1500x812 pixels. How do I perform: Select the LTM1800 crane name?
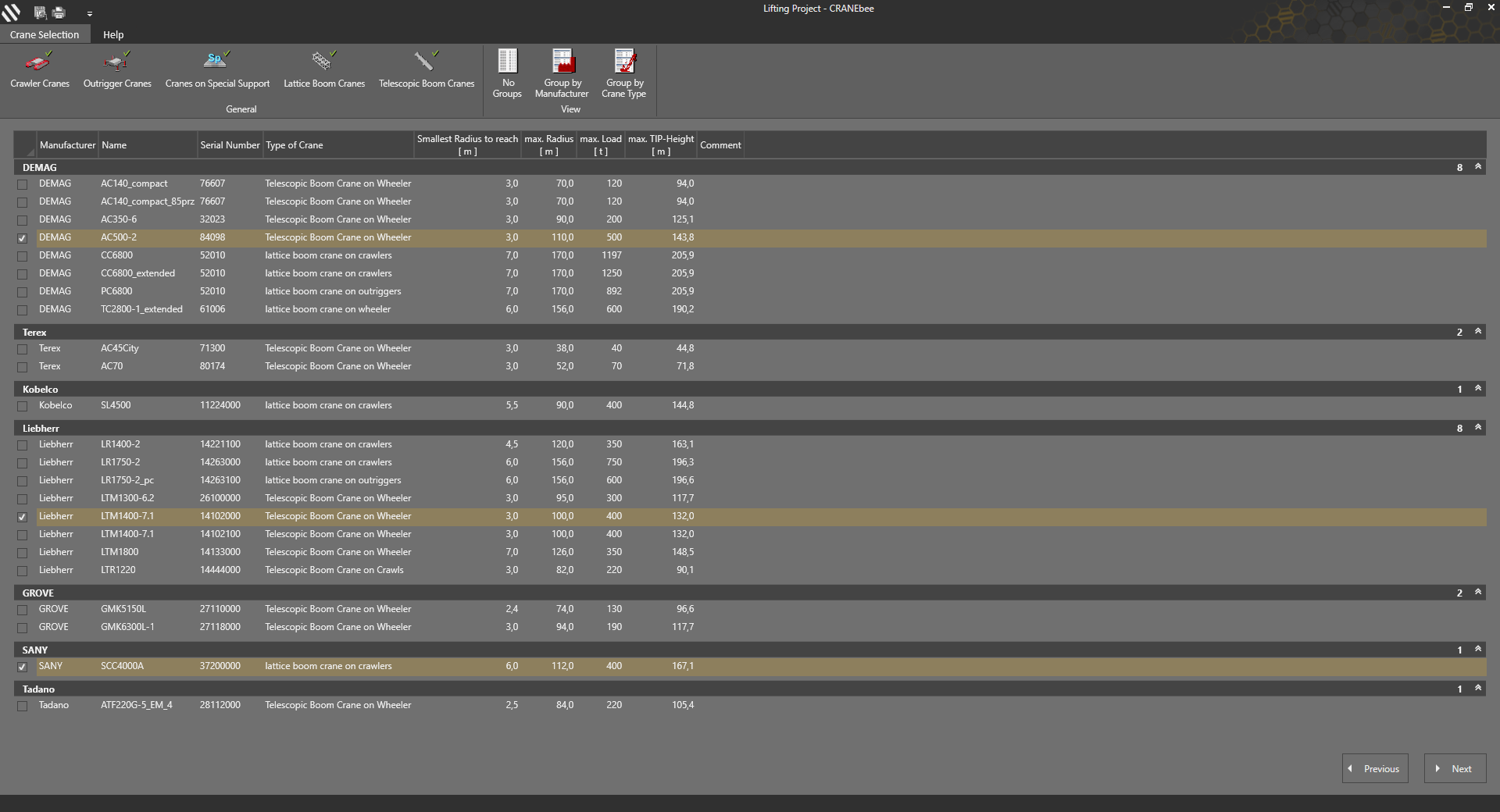click(120, 552)
